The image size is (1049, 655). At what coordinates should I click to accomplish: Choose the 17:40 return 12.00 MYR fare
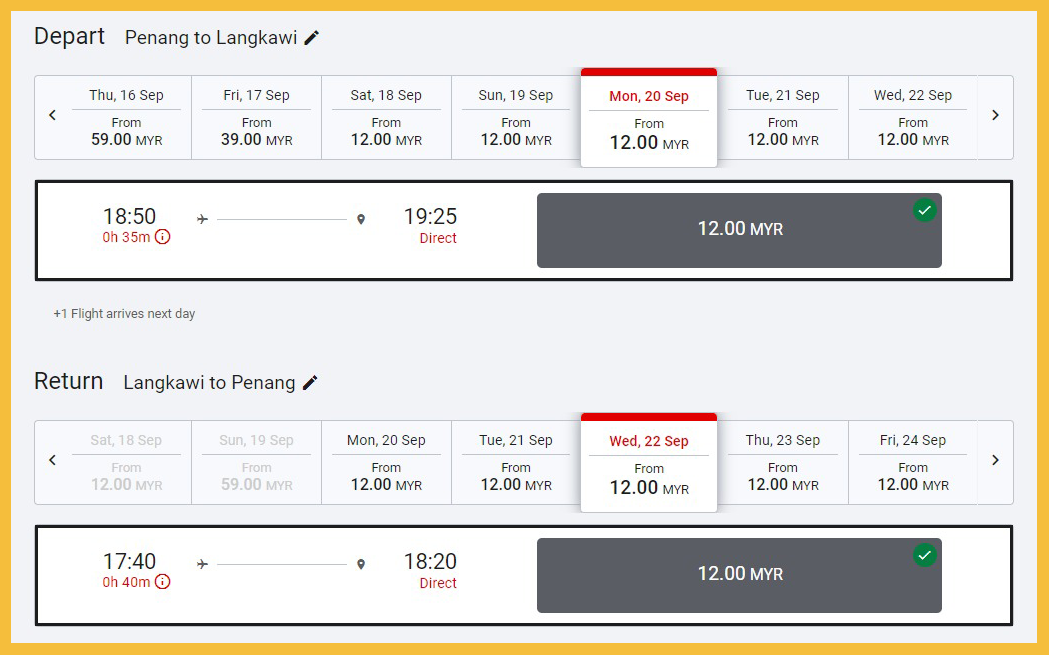[739, 575]
